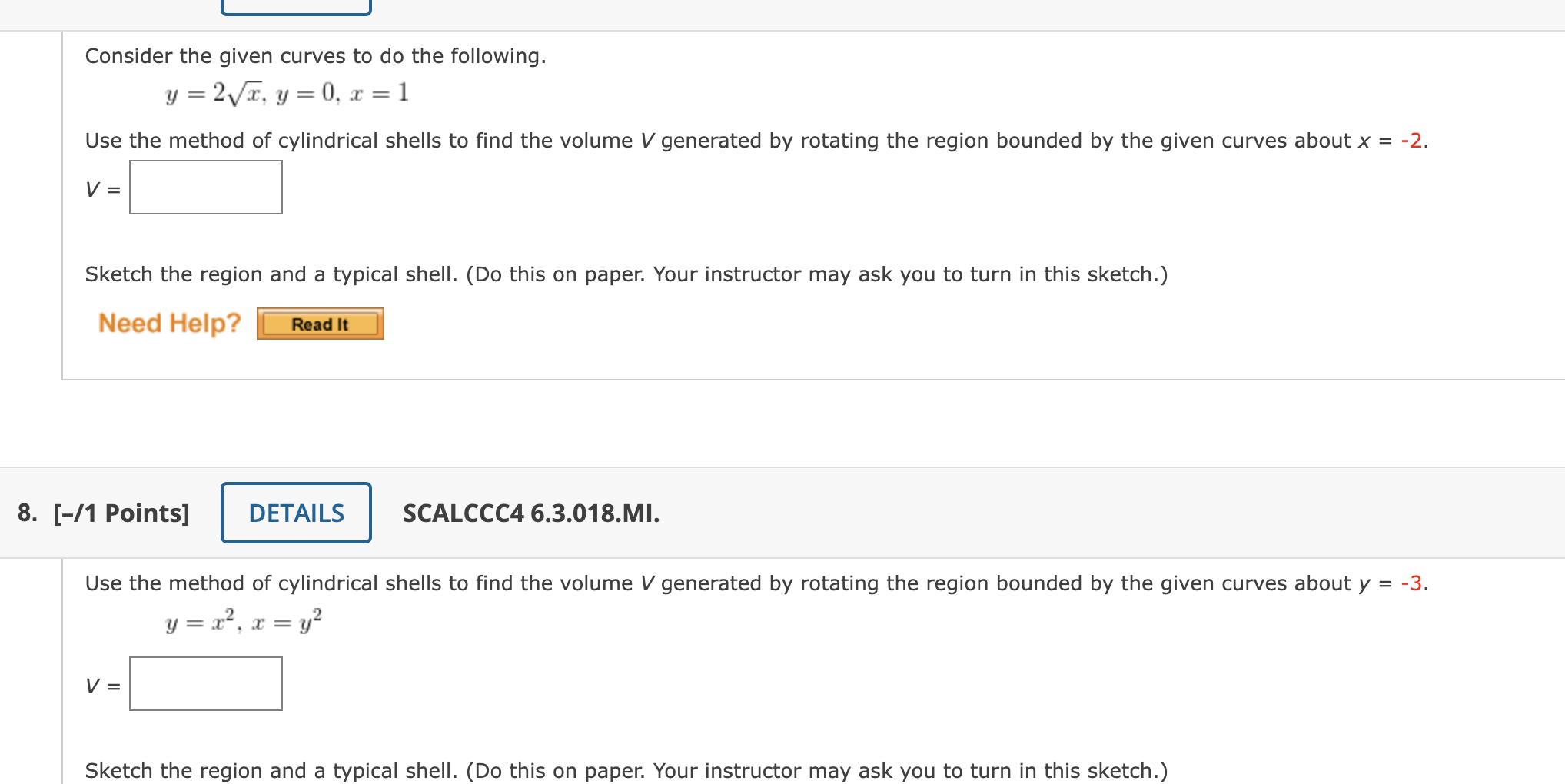Click the orange Read It icon button
The height and width of the screenshot is (784, 1565).
319,324
